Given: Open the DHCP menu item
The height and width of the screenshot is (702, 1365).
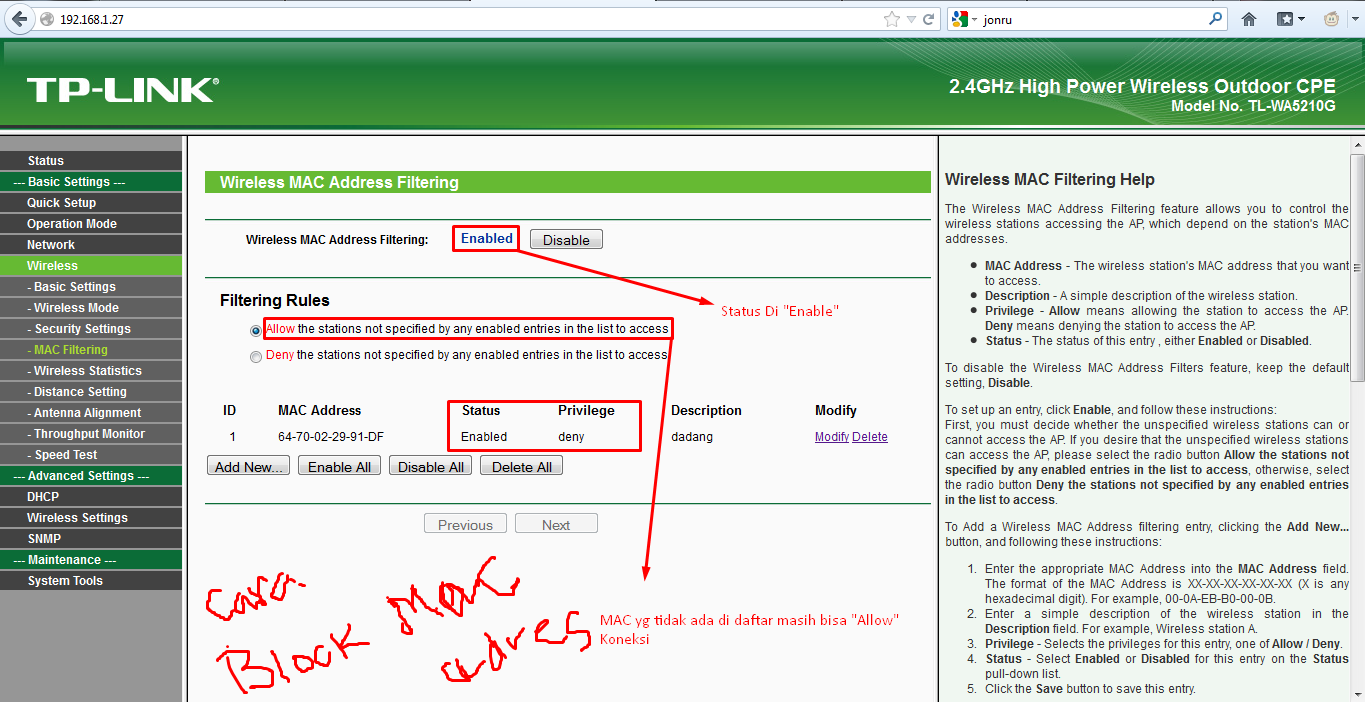Looking at the screenshot, I should 91,497.
